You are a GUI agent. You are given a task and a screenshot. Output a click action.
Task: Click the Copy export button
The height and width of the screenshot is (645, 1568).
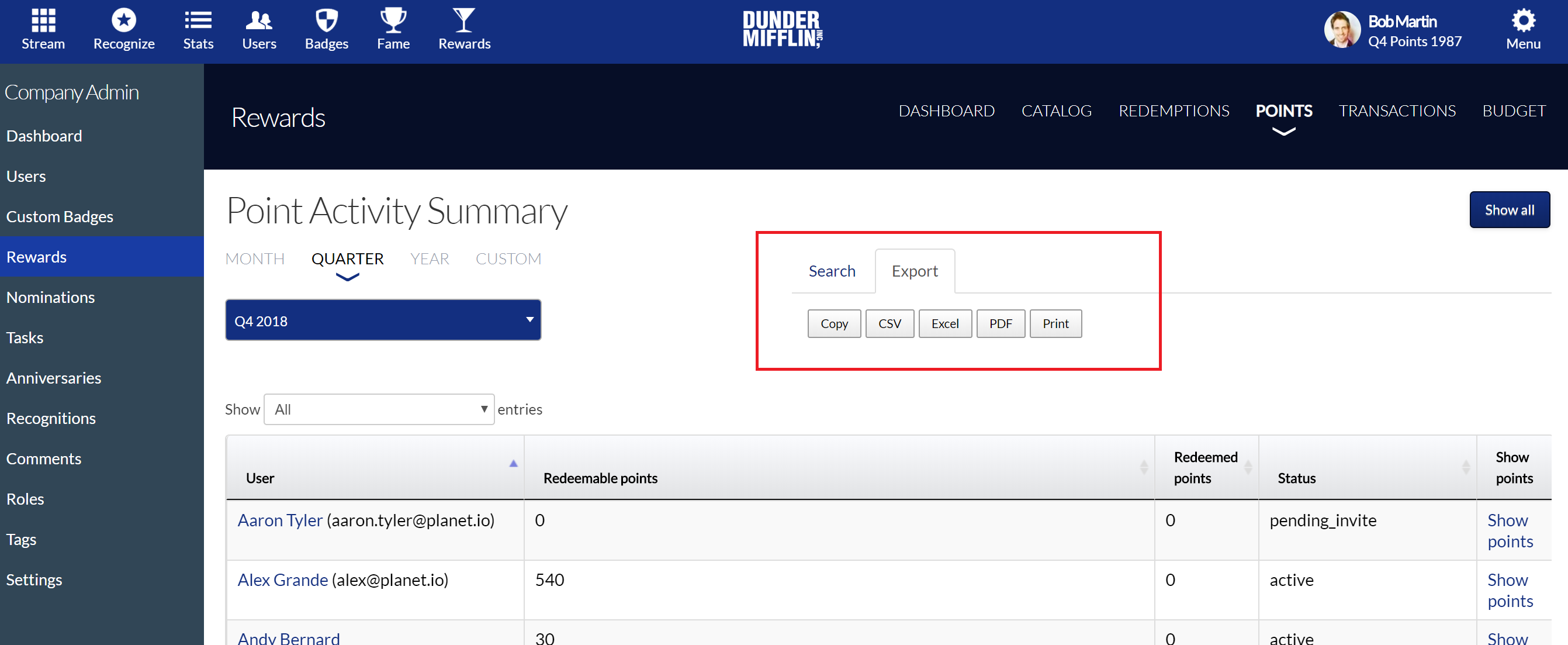(834, 323)
